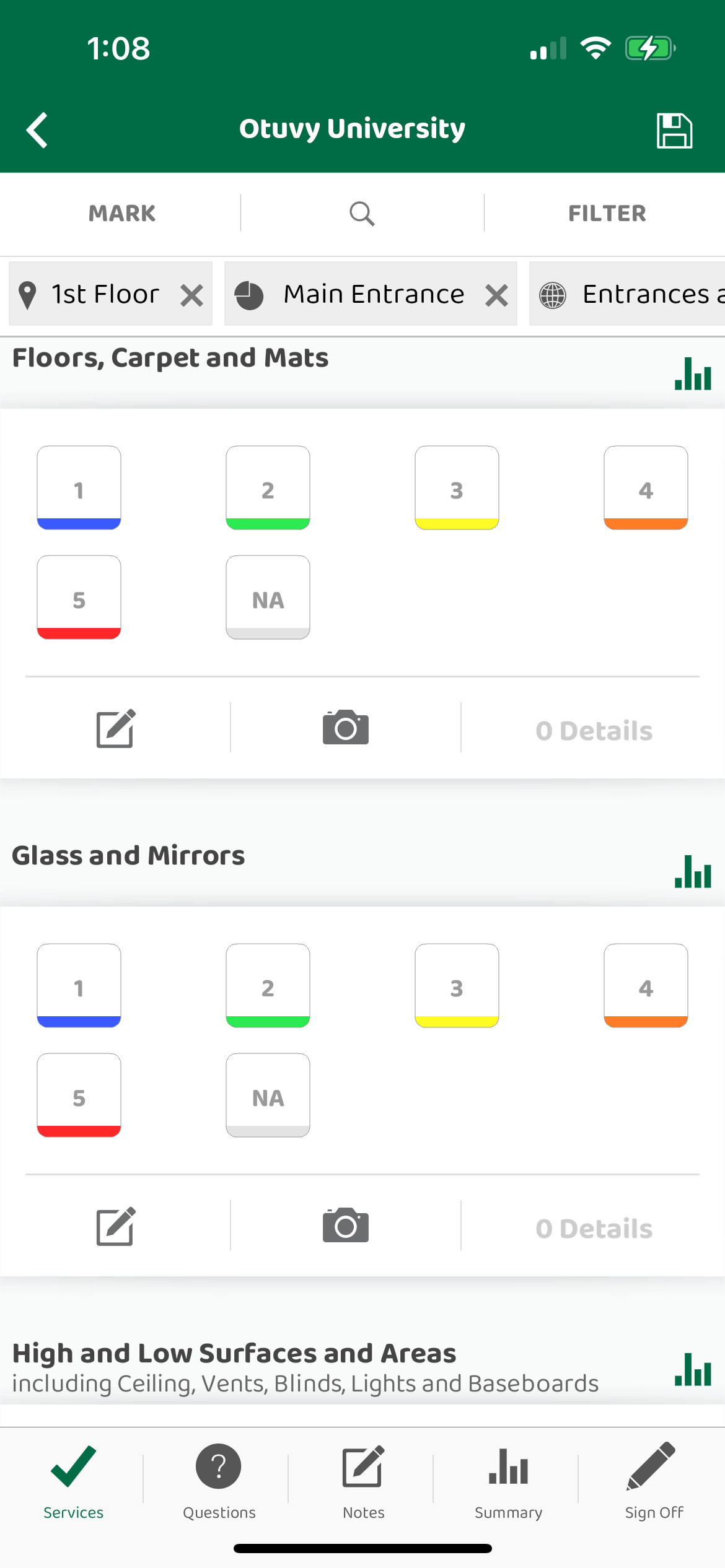Rate Glass and Mirrors as 3
Screen dimensions: 725x1568
(x=457, y=985)
